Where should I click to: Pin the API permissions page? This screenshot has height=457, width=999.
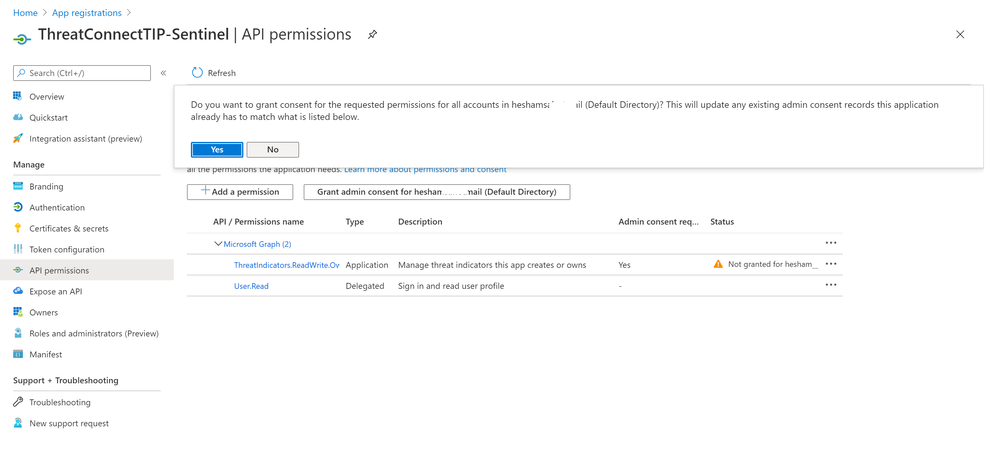click(372, 34)
